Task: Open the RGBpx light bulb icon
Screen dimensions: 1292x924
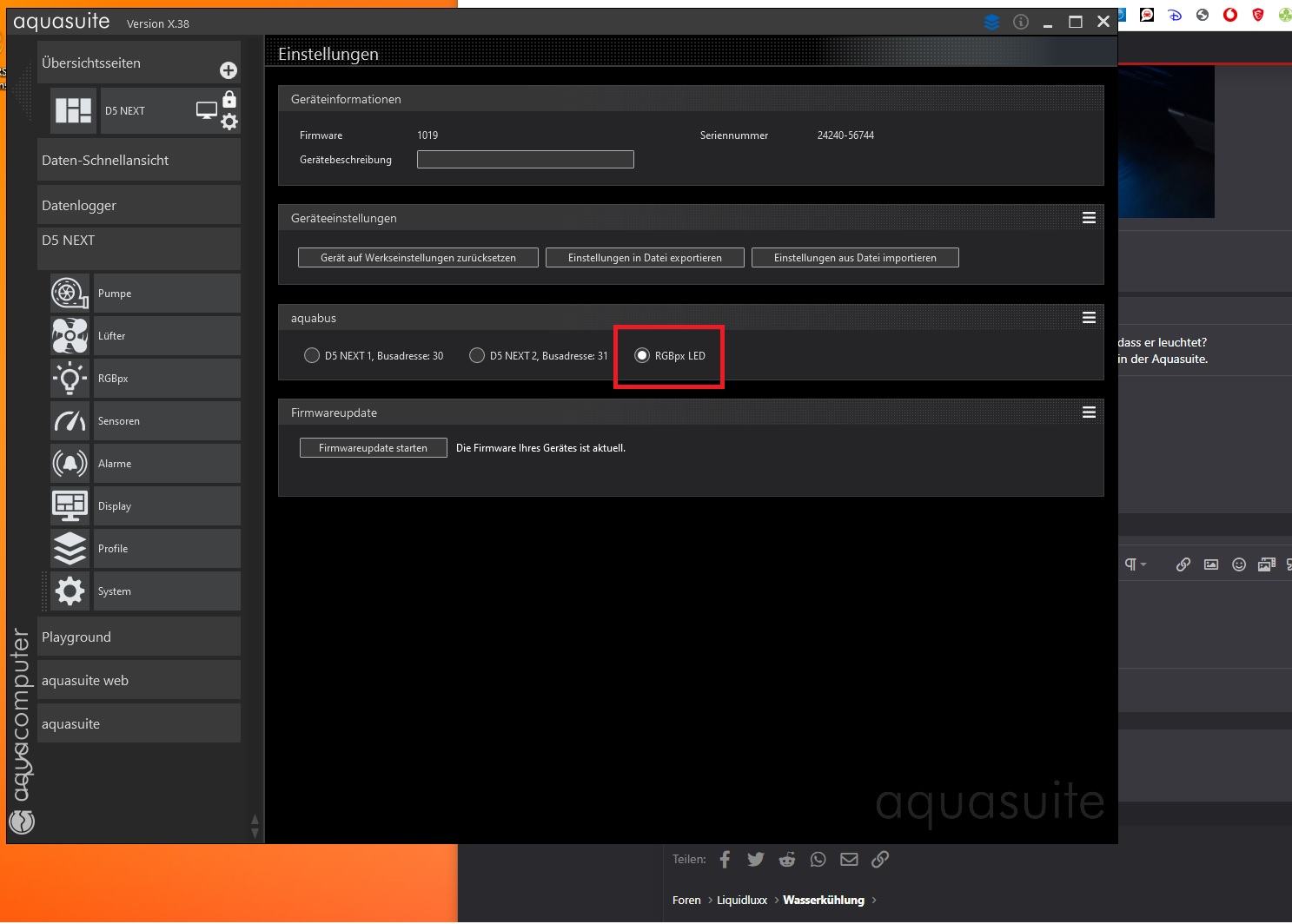Action: point(70,379)
